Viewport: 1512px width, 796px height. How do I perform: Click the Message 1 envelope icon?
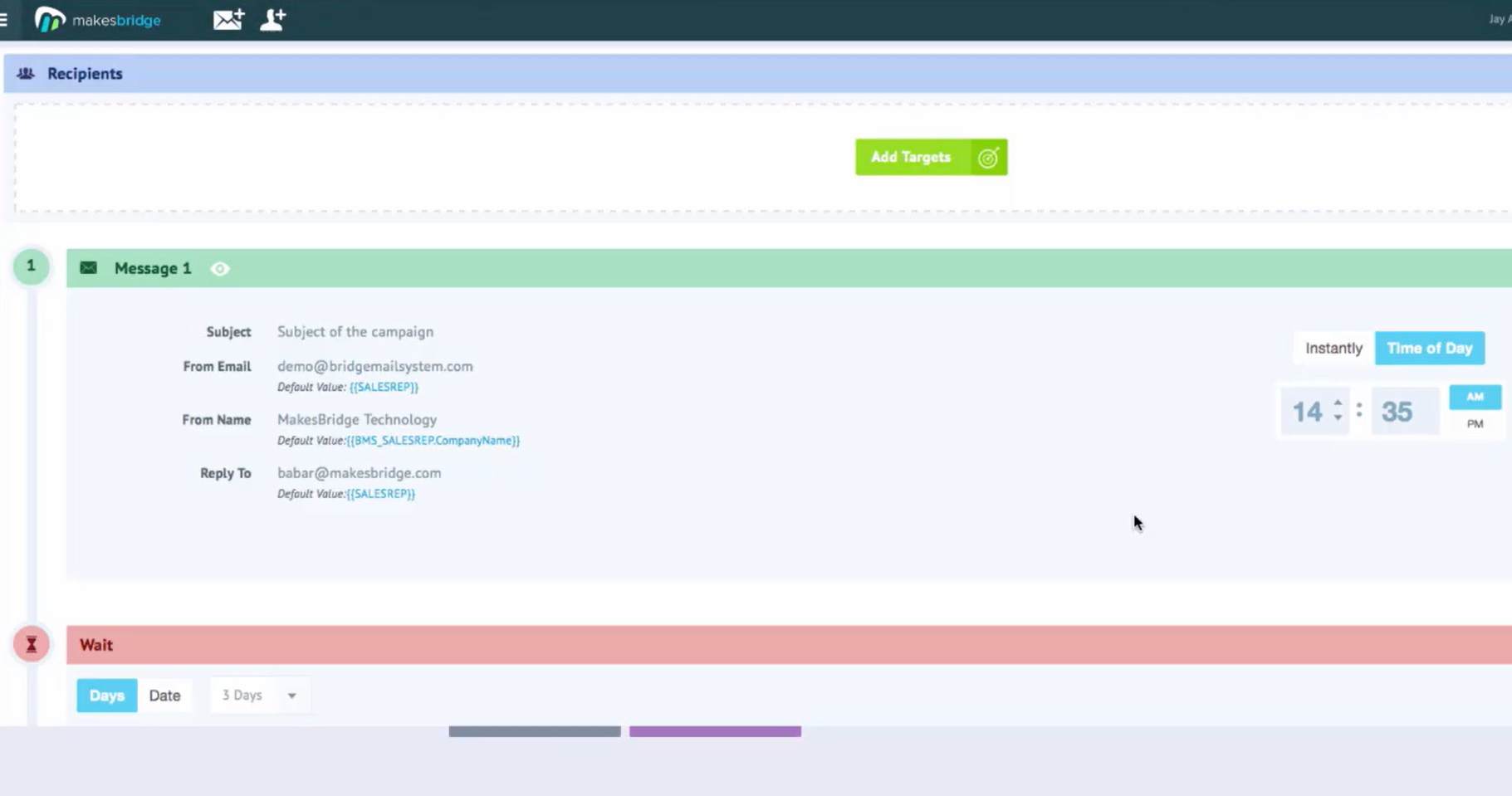[x=89, y=267]
